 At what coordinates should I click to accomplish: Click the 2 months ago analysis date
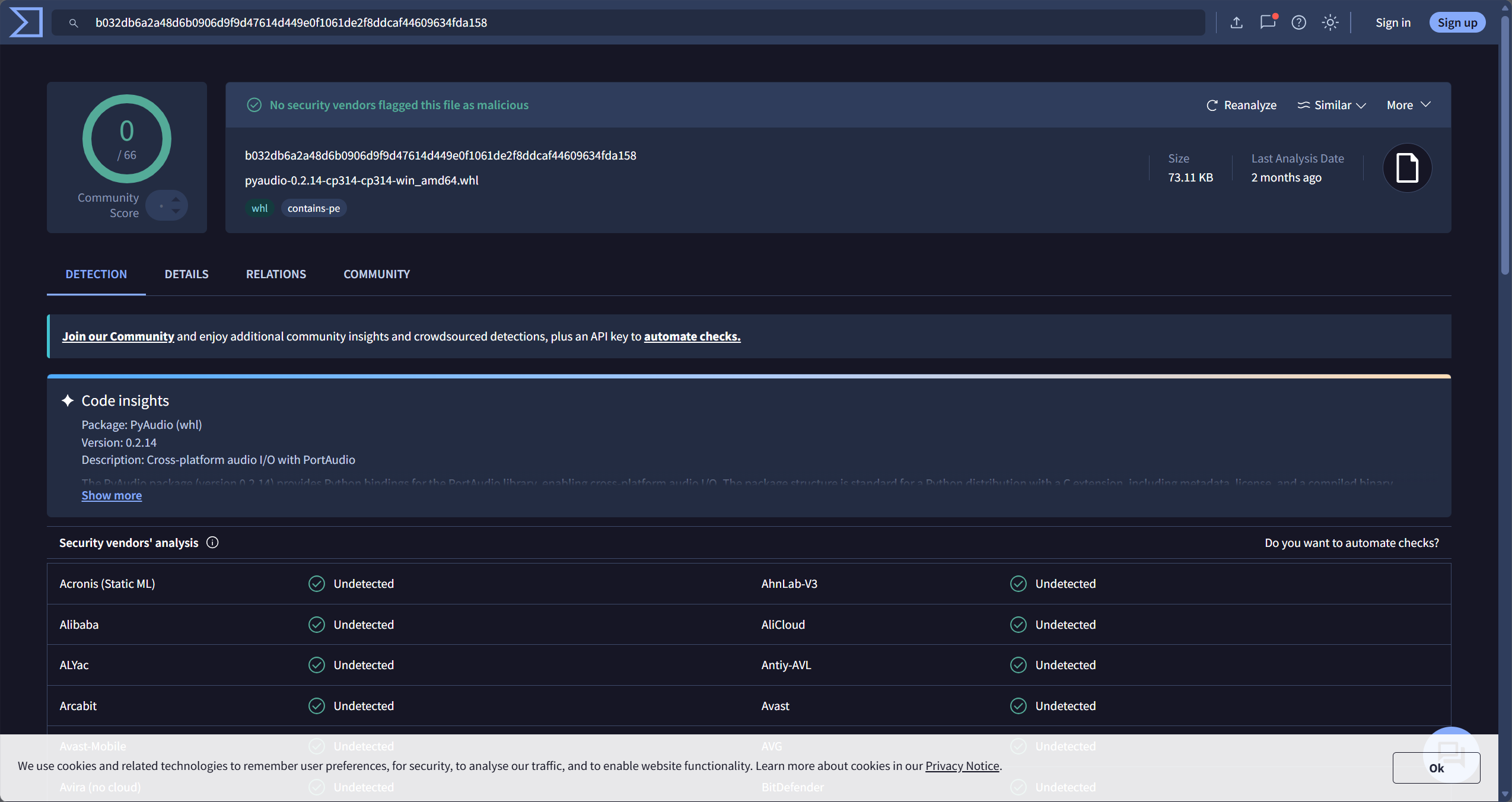[x=1286, y=177]
